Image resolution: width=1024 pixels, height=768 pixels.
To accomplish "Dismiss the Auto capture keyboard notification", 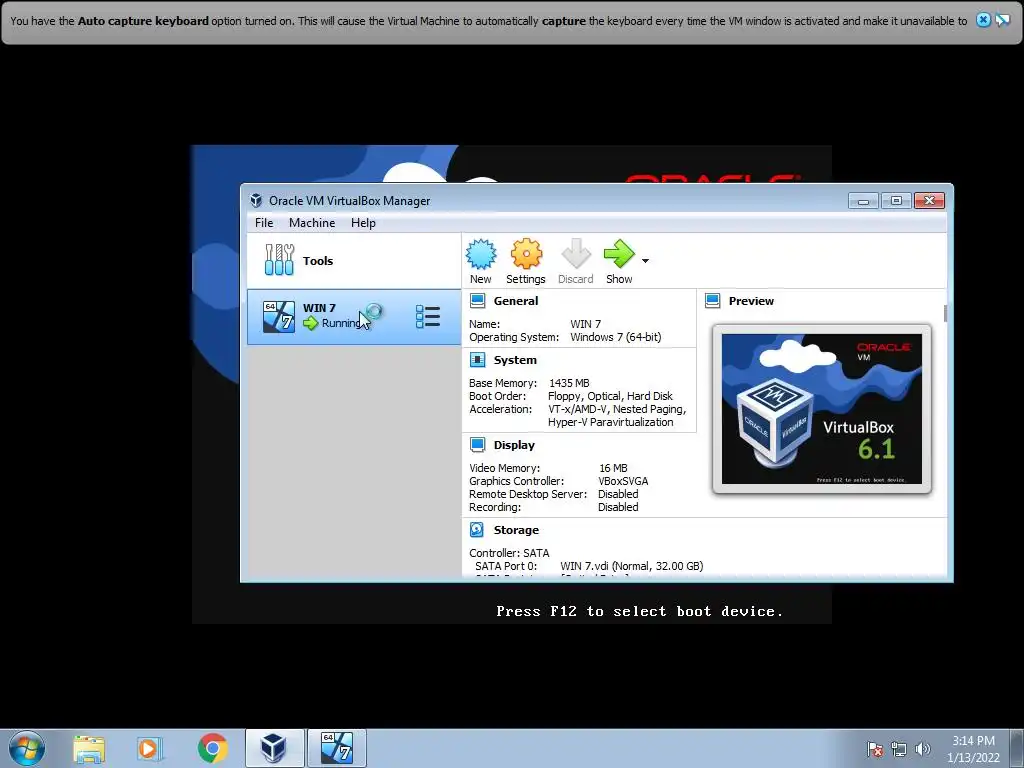I will (x=983, y=20).
